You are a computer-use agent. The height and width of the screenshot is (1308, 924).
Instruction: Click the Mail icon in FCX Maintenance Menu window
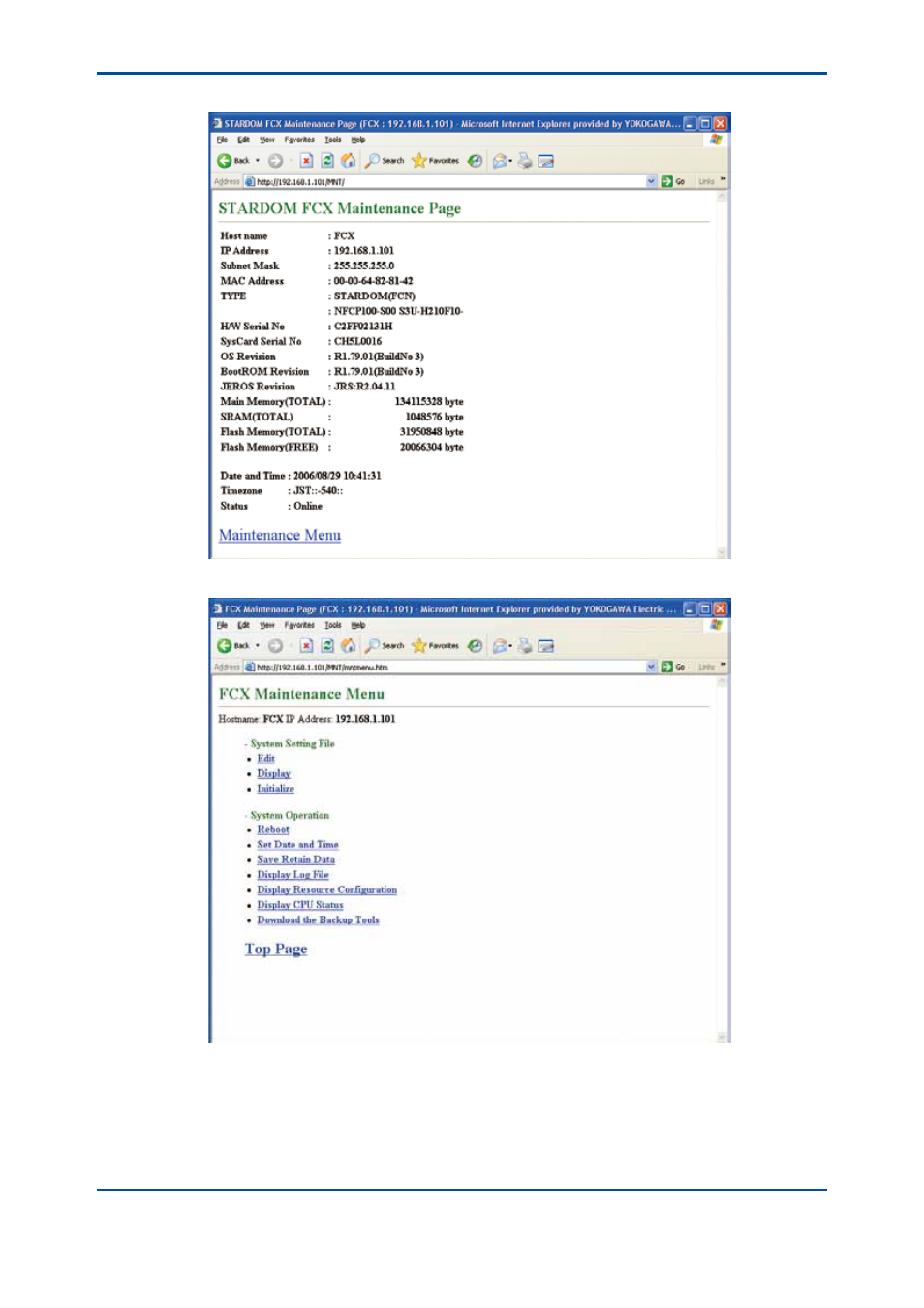click(x=500, y=646)
